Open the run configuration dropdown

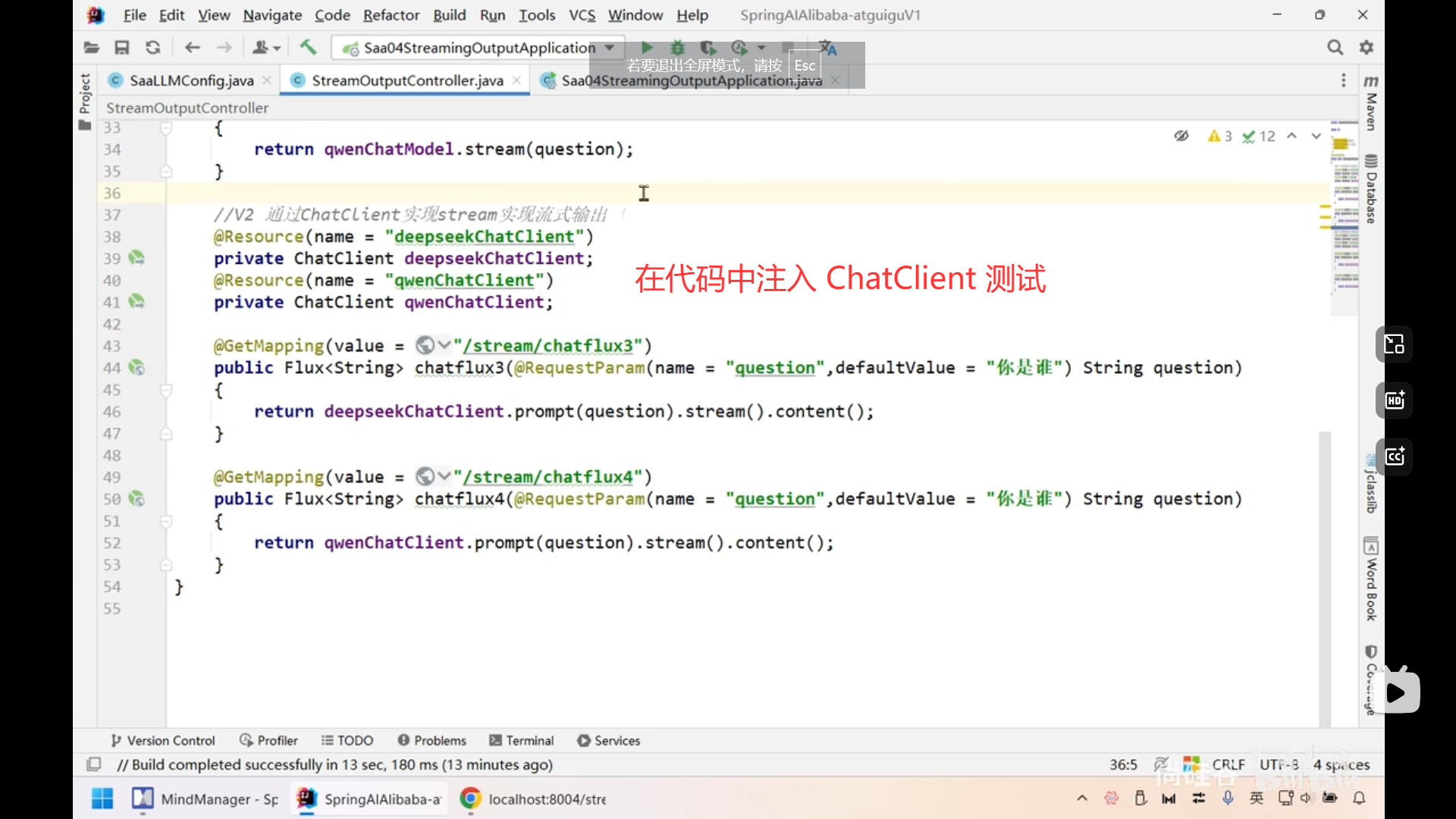click(610, 47)
